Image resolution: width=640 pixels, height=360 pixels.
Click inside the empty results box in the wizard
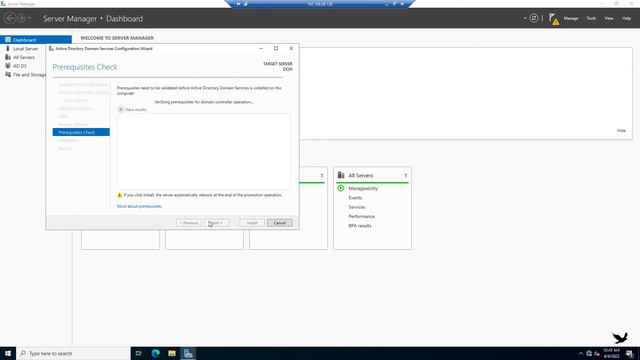tap(204, 151)
